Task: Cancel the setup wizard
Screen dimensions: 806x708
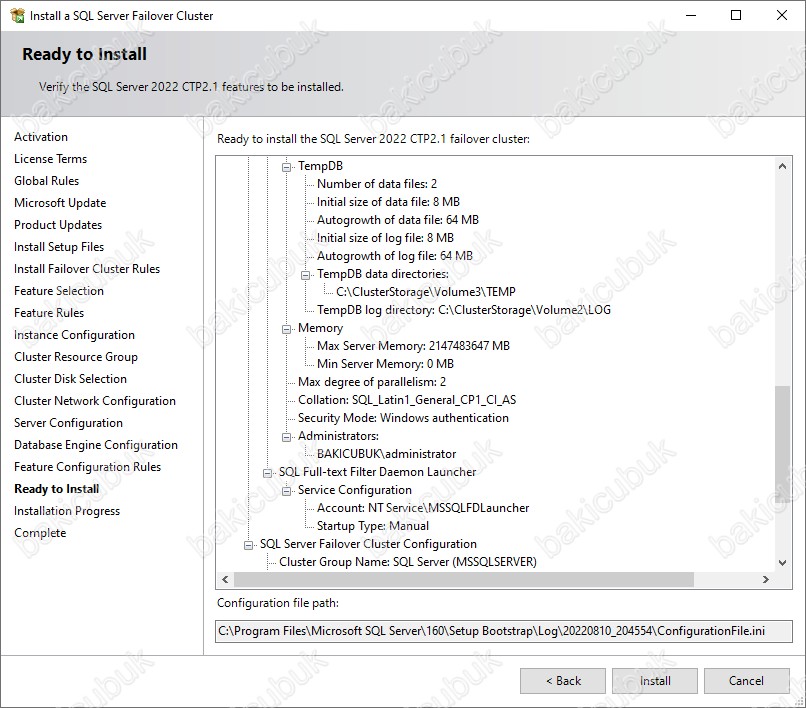Action: tap(746, 681)
